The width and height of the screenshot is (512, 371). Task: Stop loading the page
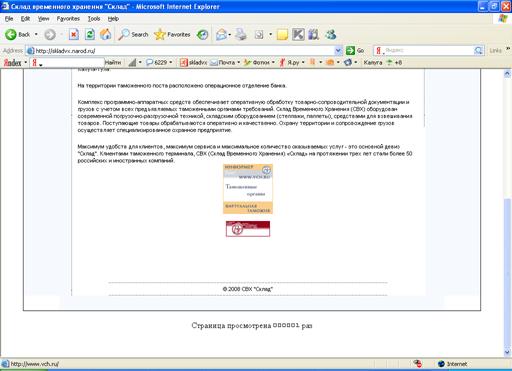click(74, 34)
